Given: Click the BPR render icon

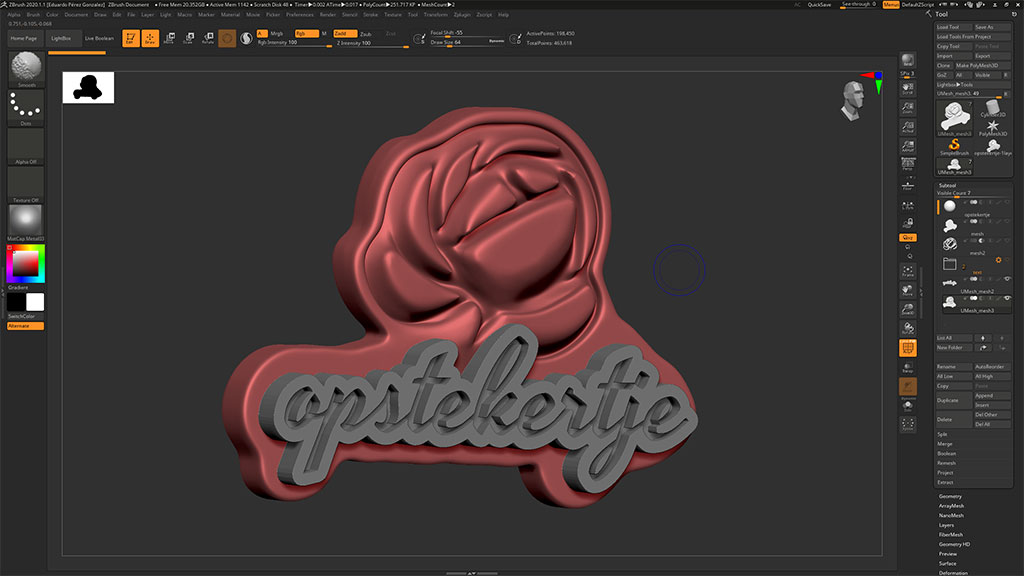Looking at the screenshot, I should click(908, 61).
